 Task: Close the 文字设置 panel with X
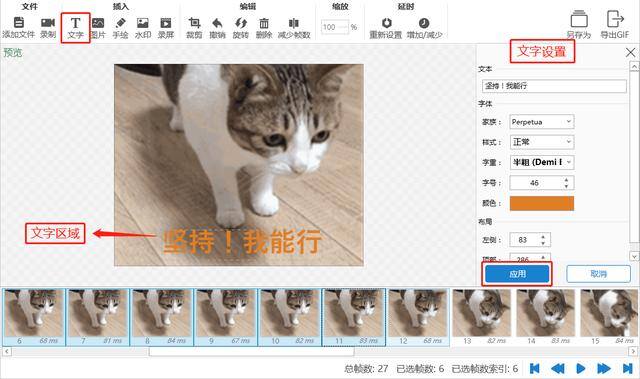coord(630,52)
